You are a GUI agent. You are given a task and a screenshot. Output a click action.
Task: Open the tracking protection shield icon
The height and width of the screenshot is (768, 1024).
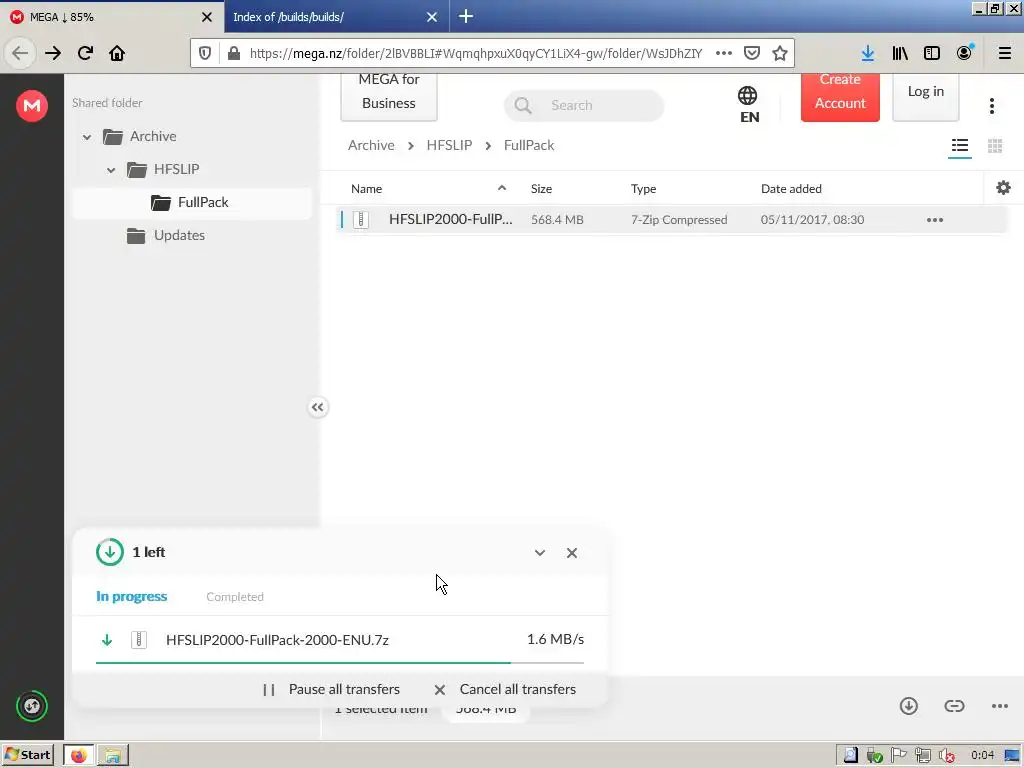pos(205,53)
